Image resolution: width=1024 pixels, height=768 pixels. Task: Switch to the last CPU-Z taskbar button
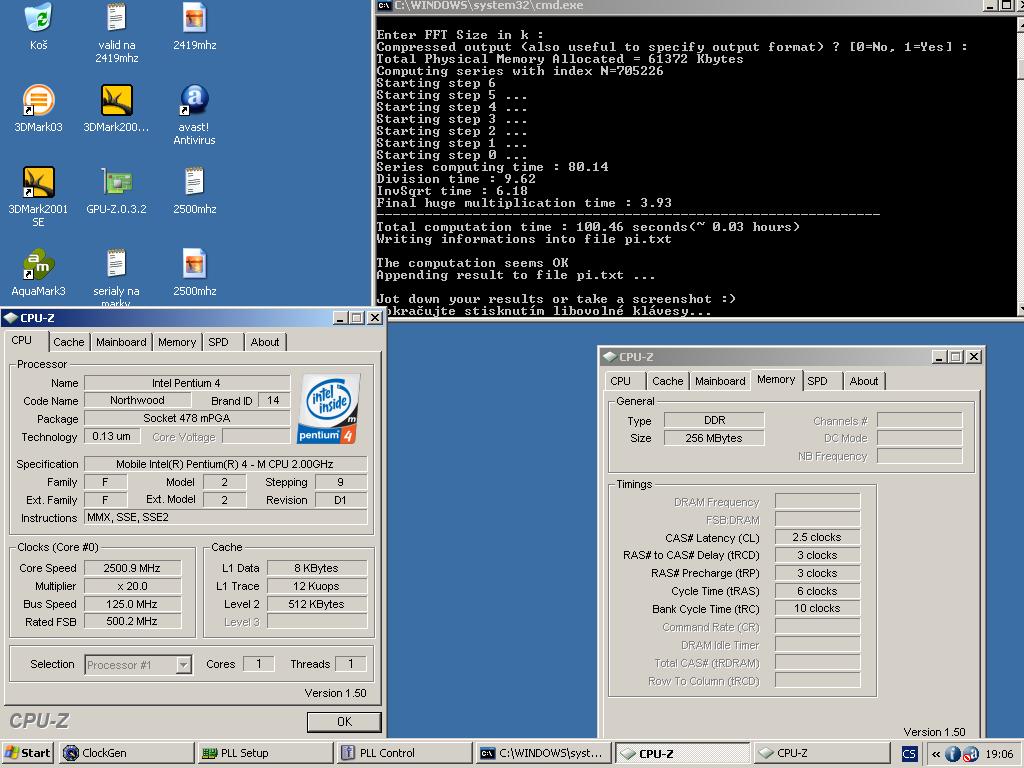coord(821,753)
